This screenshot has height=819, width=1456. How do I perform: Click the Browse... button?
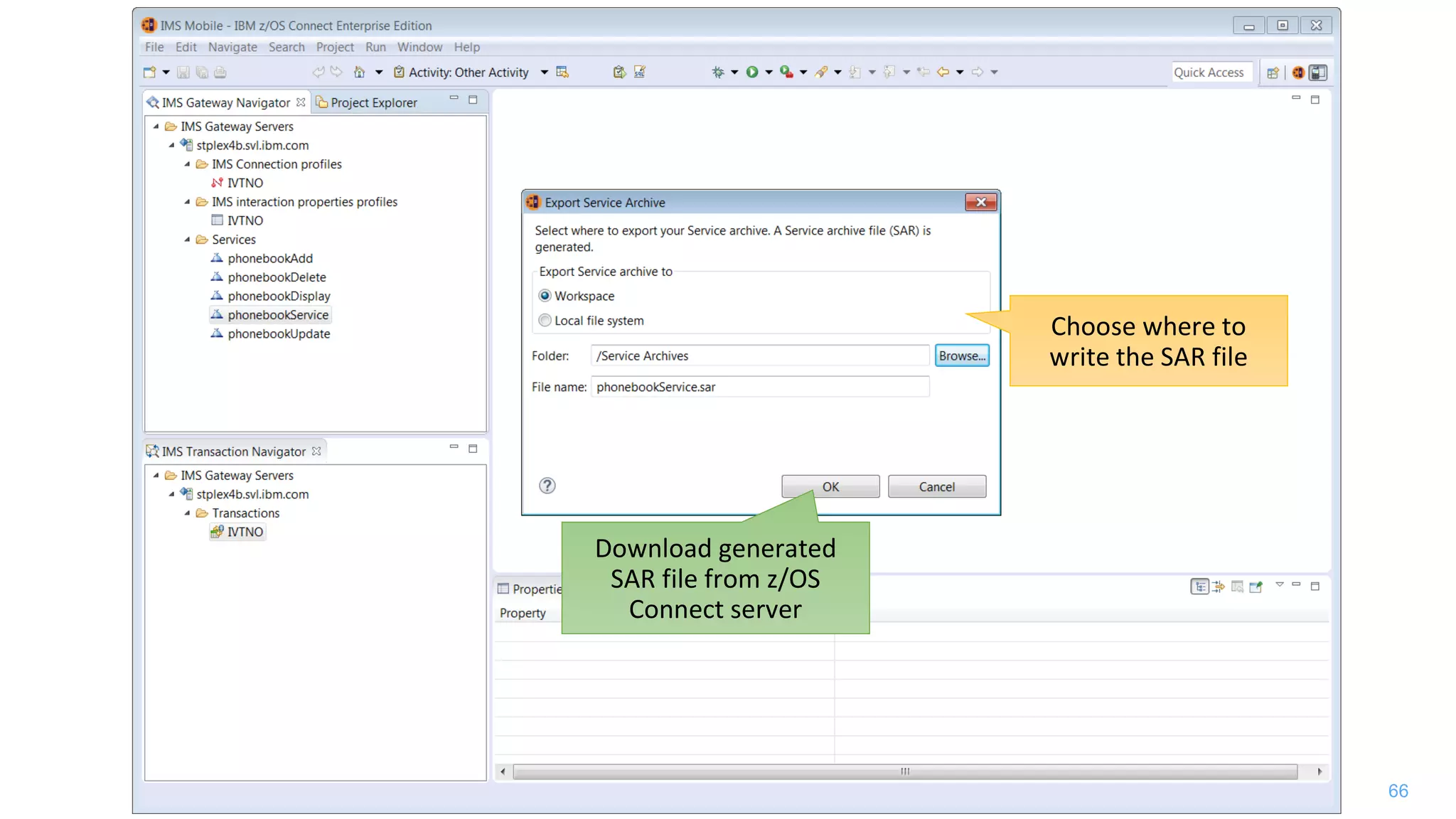coord(962,355)
